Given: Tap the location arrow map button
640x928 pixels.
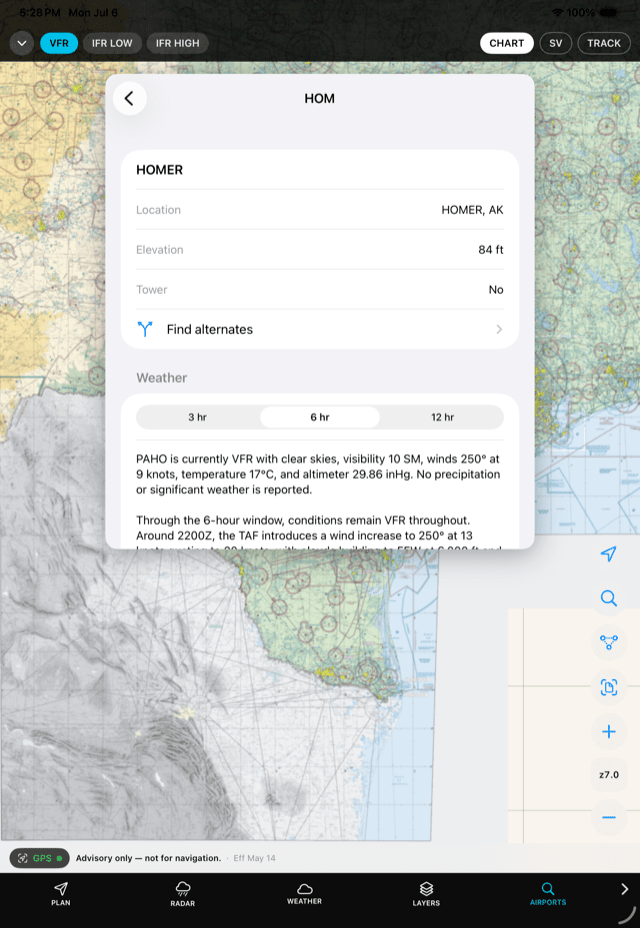Looking at the screenshot, I should pos(609,554).
